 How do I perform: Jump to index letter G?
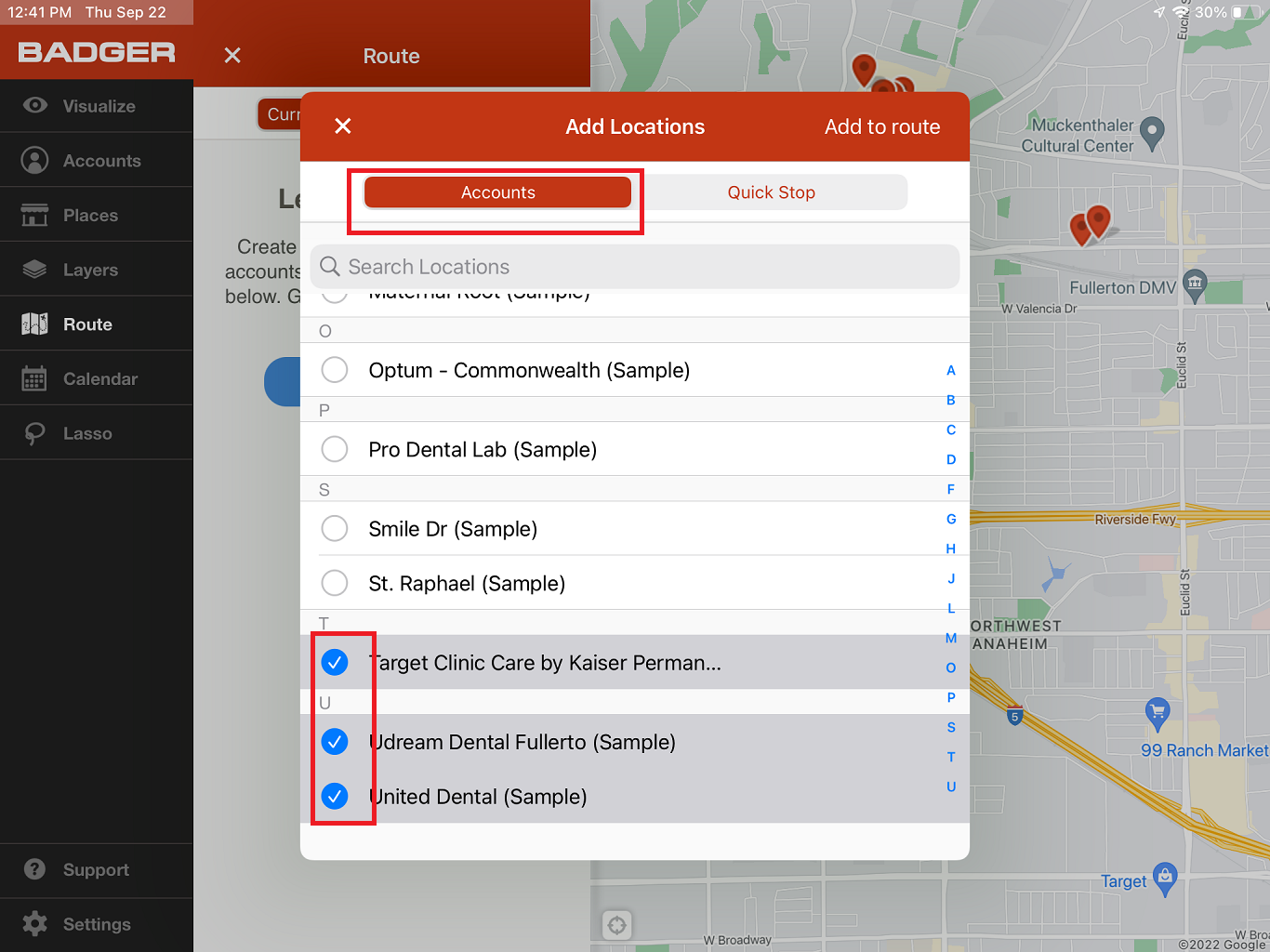click(x=951, y=519)
